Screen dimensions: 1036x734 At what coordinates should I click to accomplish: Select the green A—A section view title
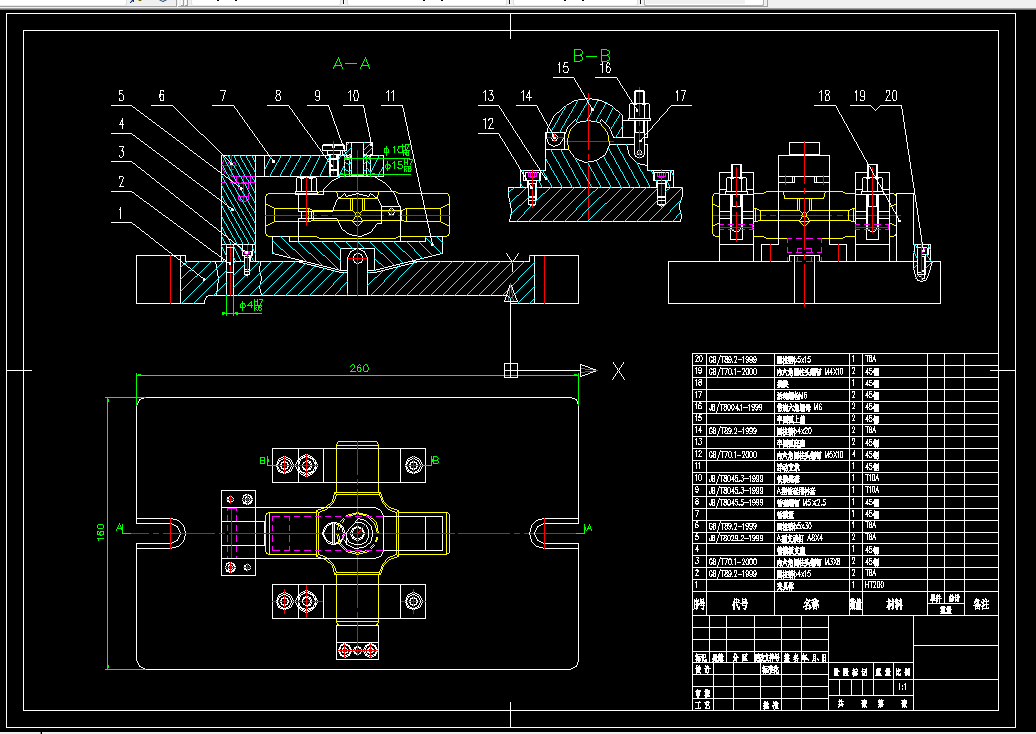pos(352,64)
